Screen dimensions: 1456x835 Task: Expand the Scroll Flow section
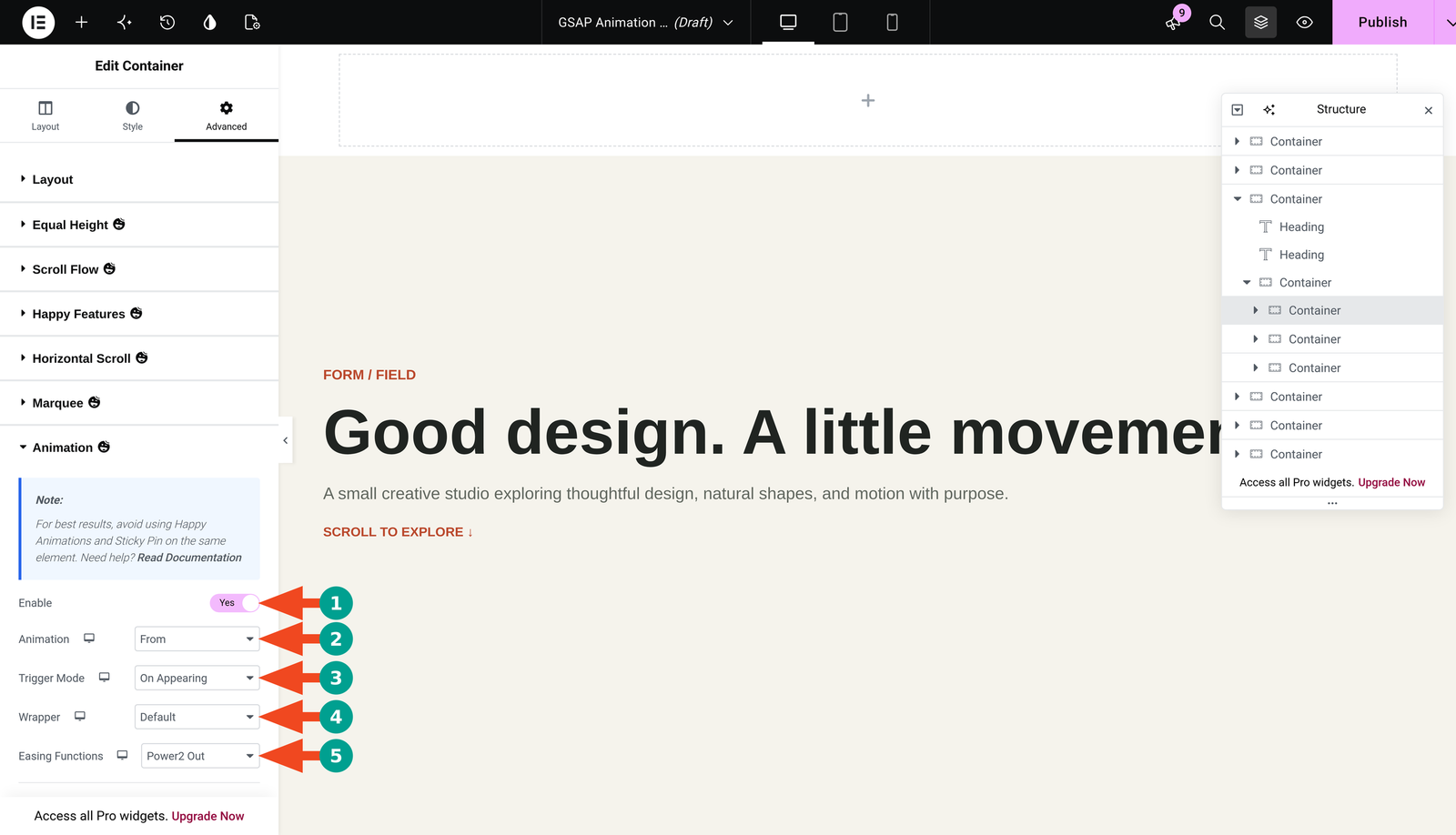pos(139,269)
